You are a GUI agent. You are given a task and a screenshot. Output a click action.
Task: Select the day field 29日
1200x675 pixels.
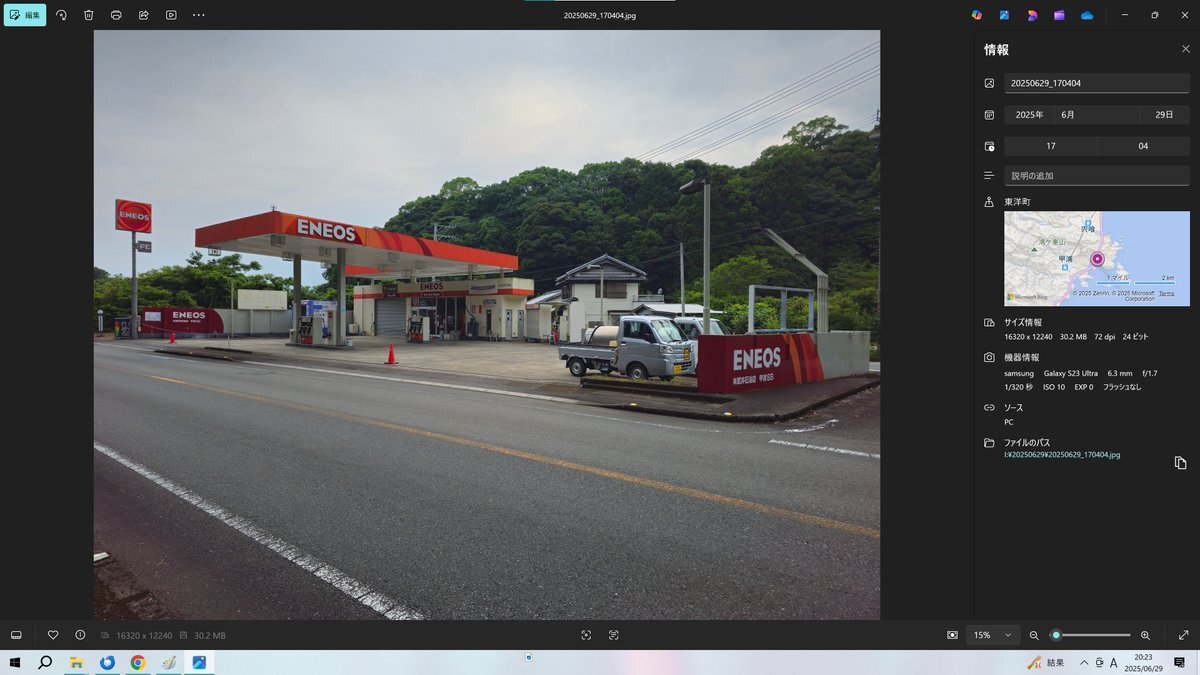(x=1164, y=115)
